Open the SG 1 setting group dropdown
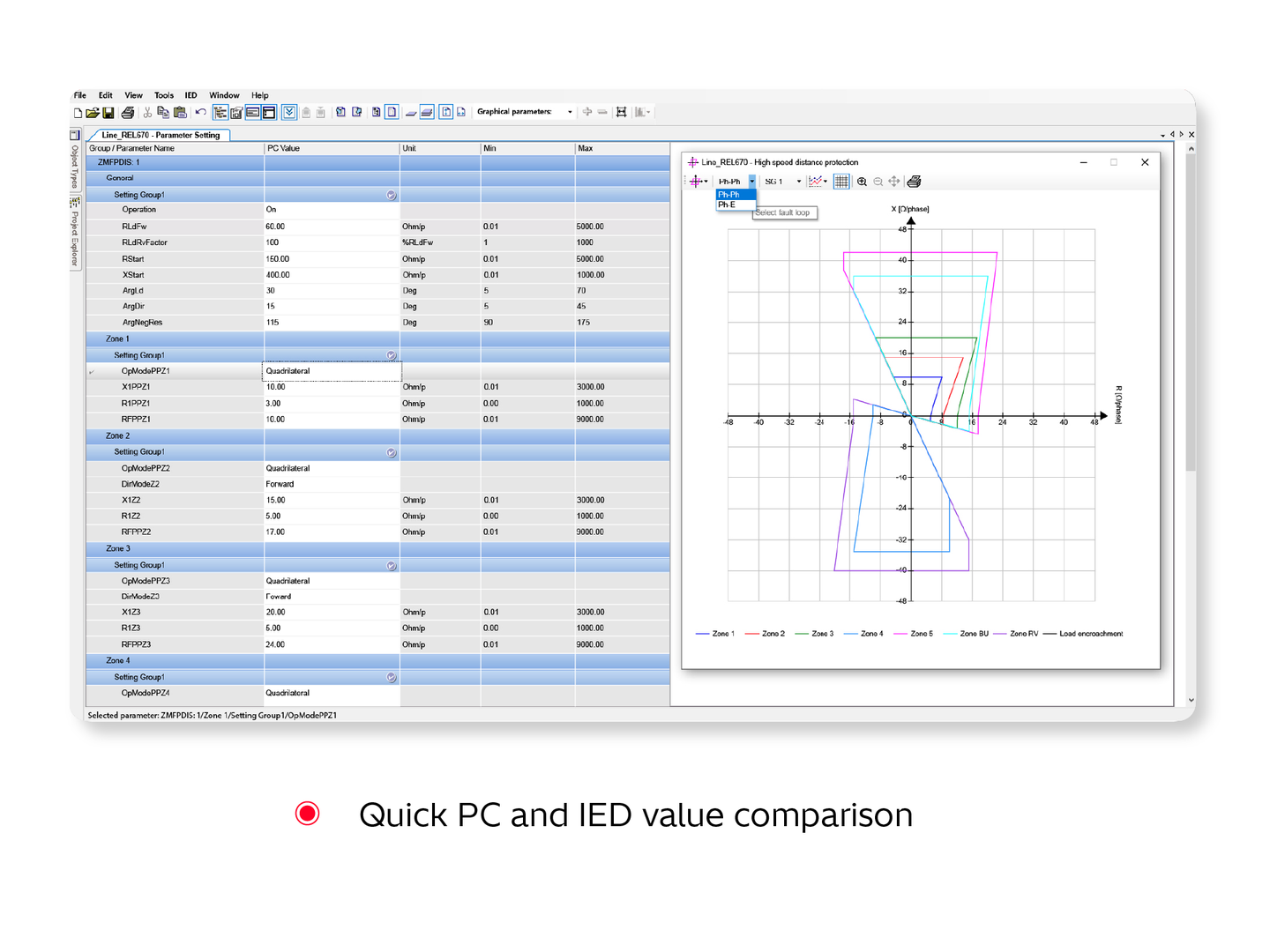The image size is (1270, 952). pos(799,182)
